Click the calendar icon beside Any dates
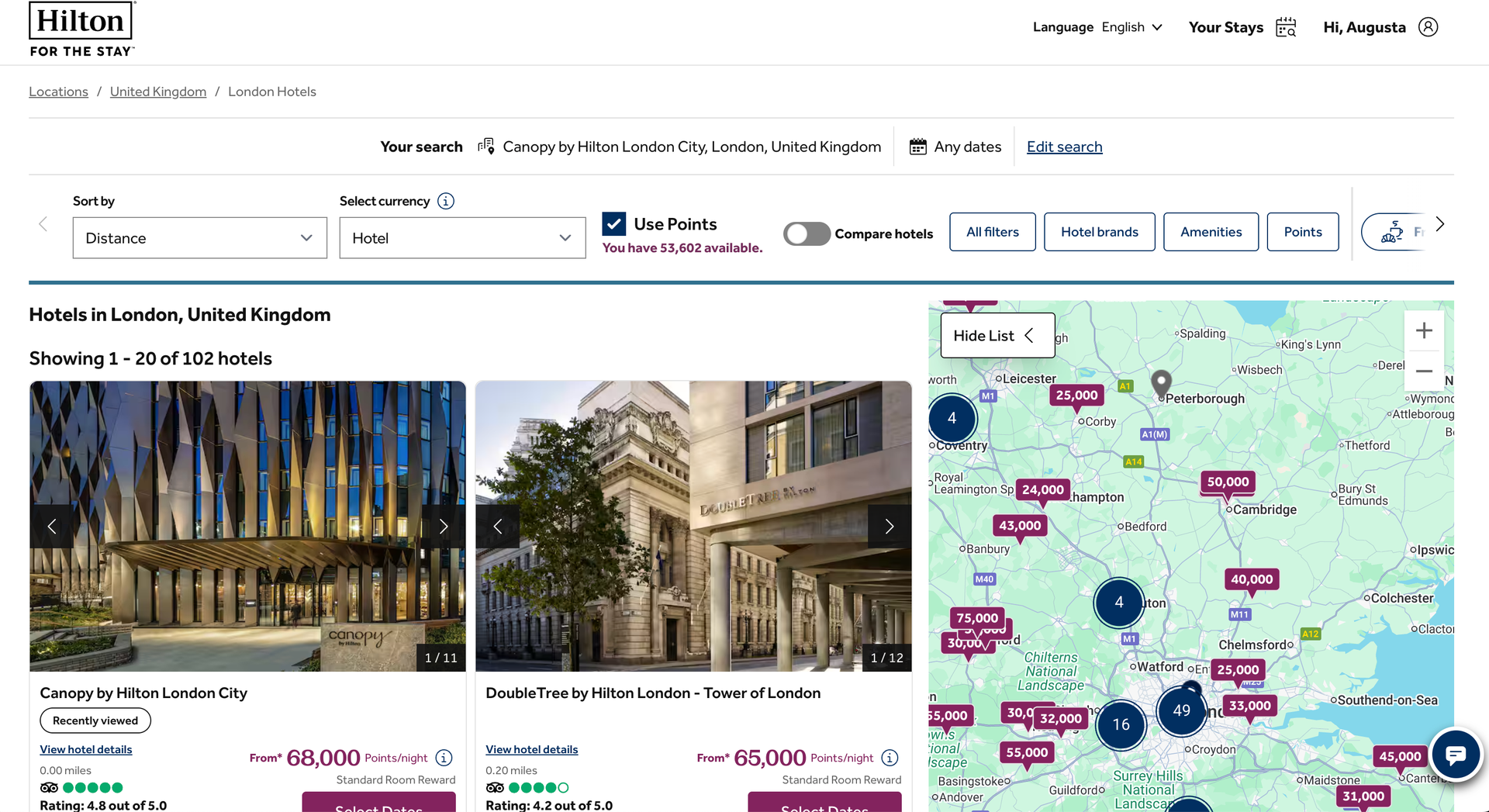Screen dimensions: 1489x812 coord(918,147)
